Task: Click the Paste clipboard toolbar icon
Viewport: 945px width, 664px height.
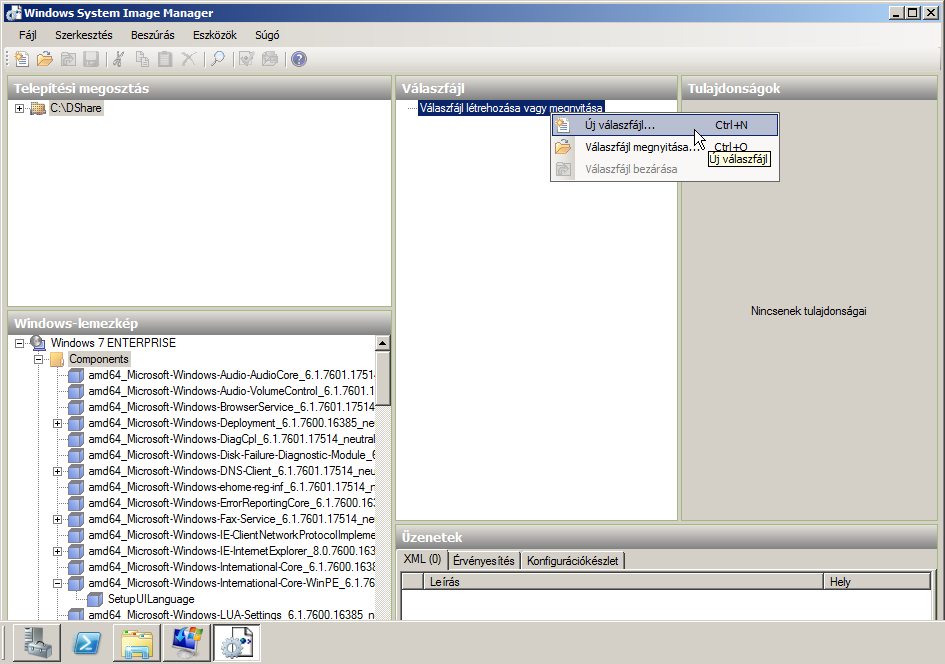Action: click(x=165, y=59)
